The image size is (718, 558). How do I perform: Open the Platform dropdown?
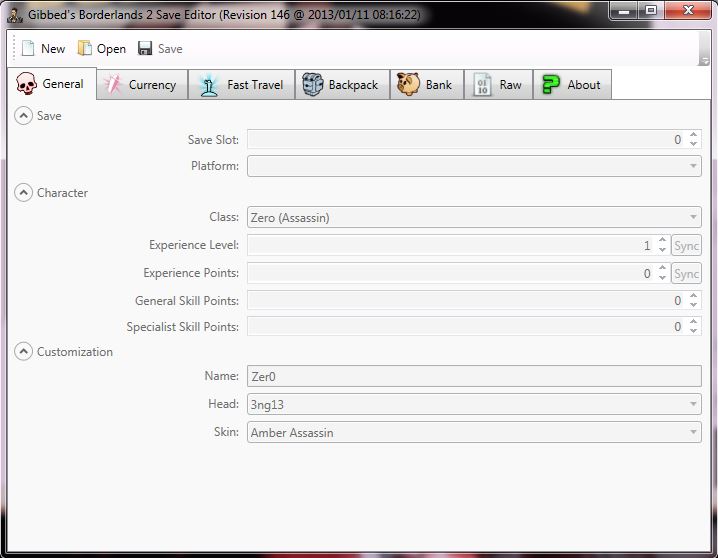474,166
